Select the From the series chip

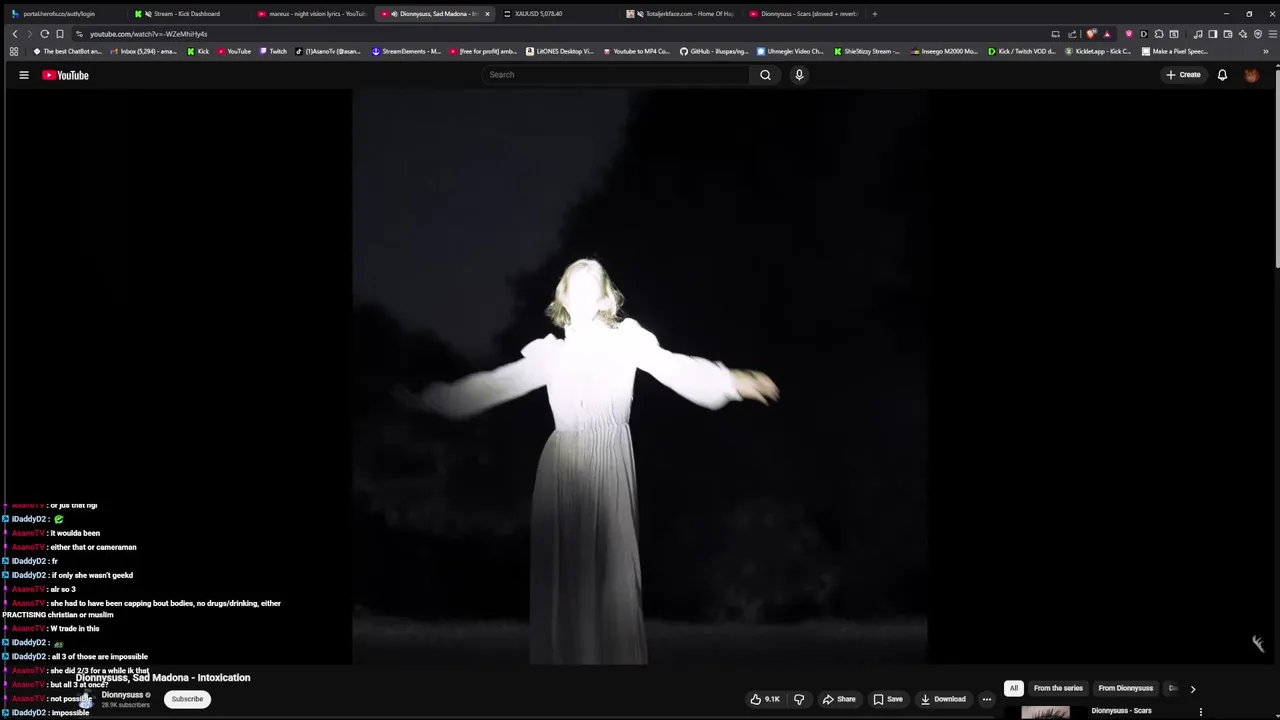pos(1058,688)
